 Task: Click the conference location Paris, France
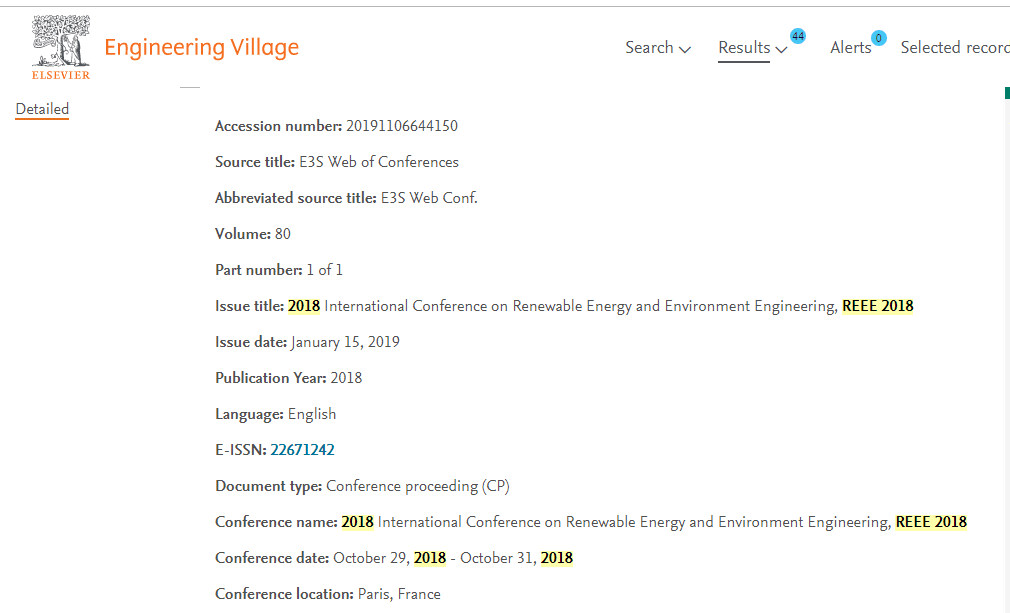pos(399,594)
